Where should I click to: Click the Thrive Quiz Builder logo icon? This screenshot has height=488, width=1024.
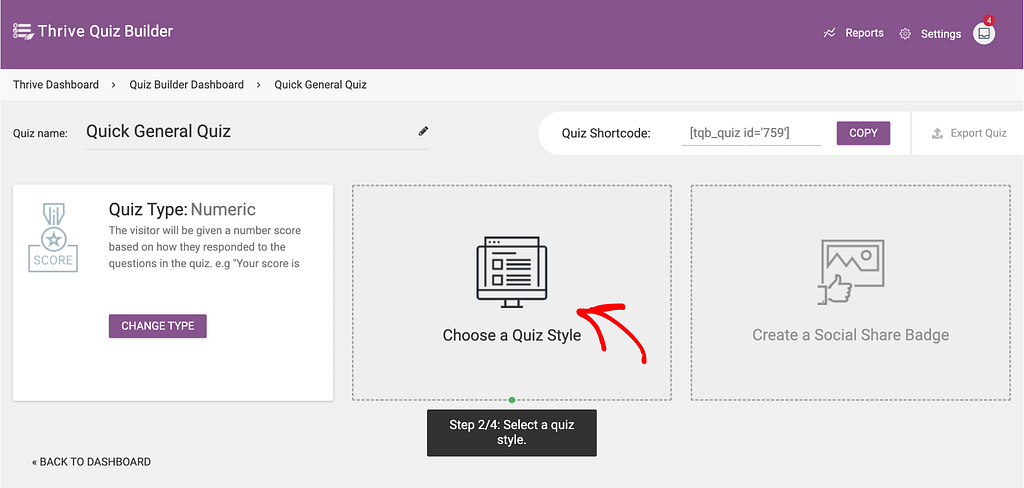pyautogui.click(x=23, y=31)
